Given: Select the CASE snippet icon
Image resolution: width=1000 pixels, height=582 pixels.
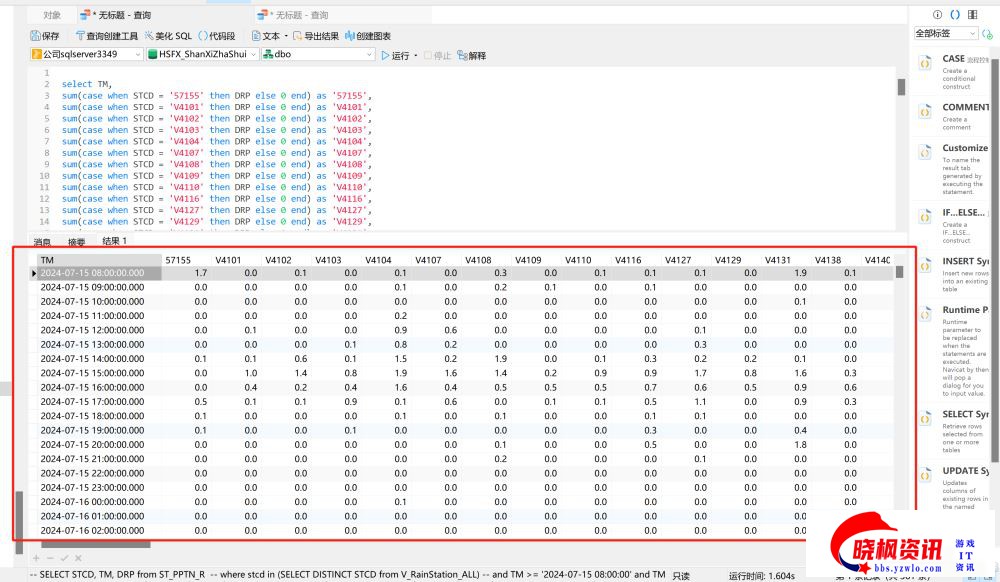Looking at the screenshot, I should tap(925, 62).
